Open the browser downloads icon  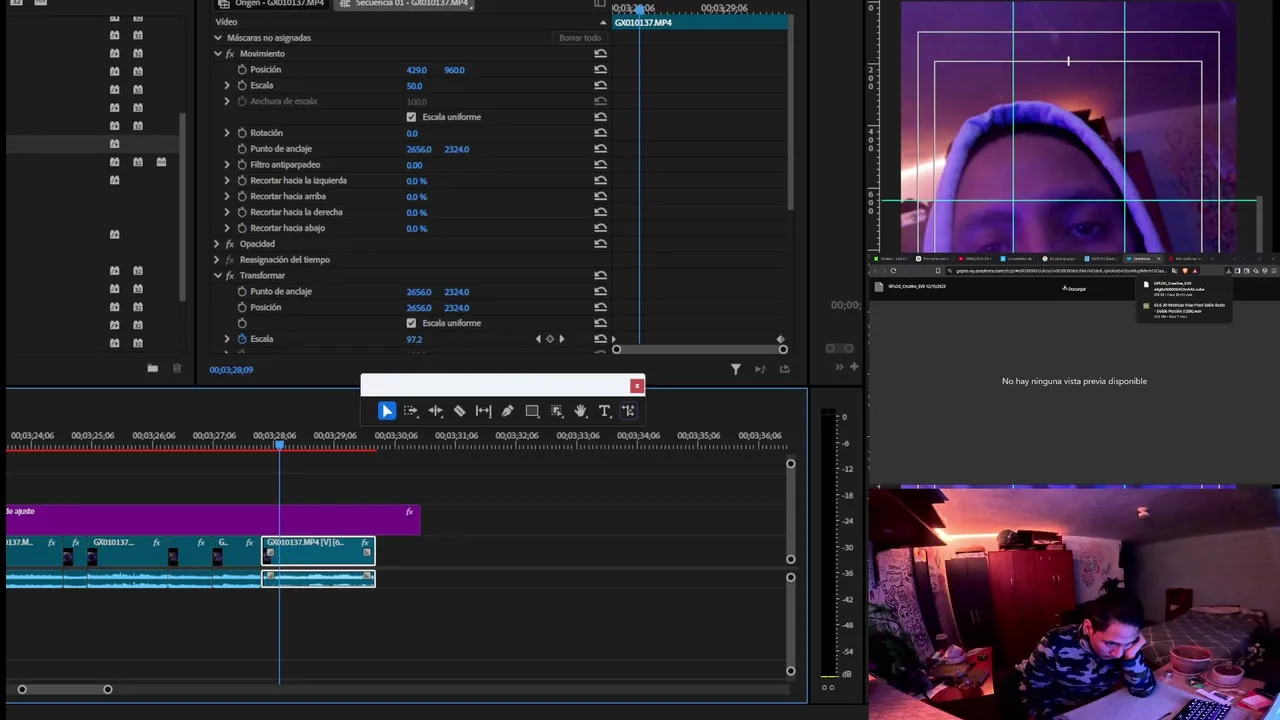1228,271
